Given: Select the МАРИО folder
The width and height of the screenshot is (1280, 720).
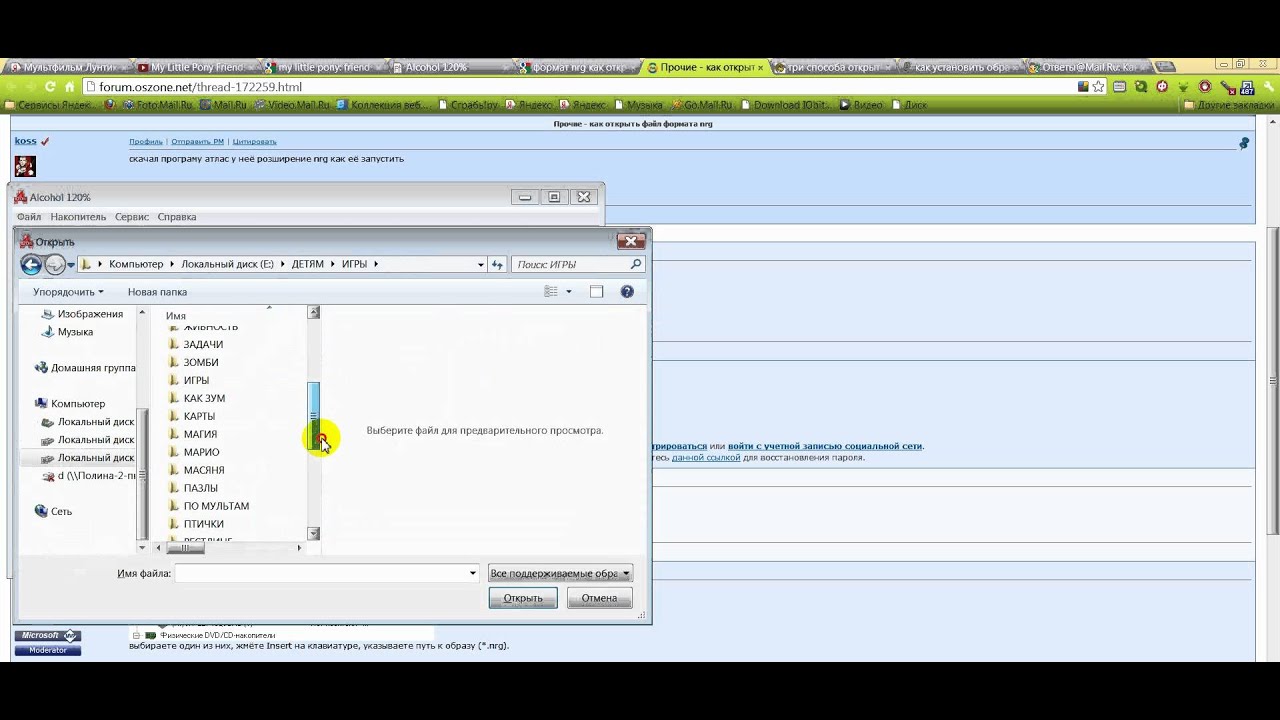Looking at the screenshot, I should click(x=193, y=453).
